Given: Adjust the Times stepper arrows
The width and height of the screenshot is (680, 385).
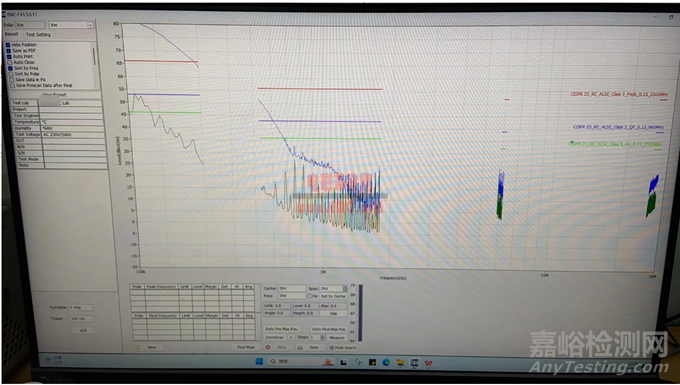Looking at the screenshot, I should 322,337.
